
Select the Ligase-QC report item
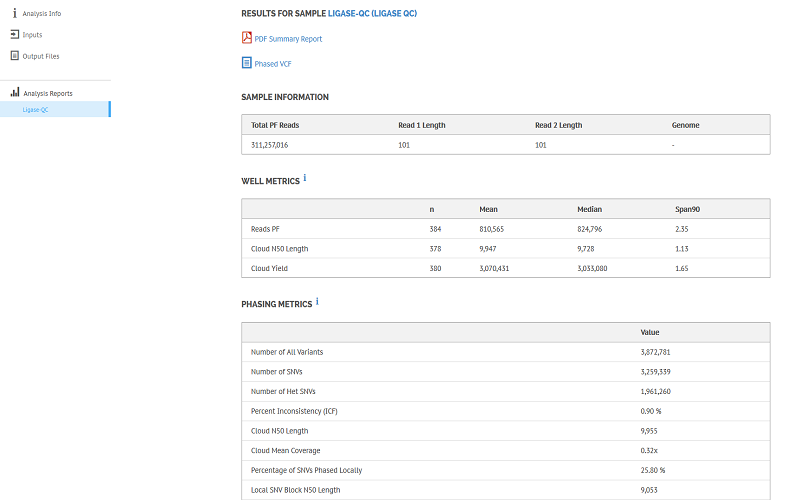(x=36, y=110)
